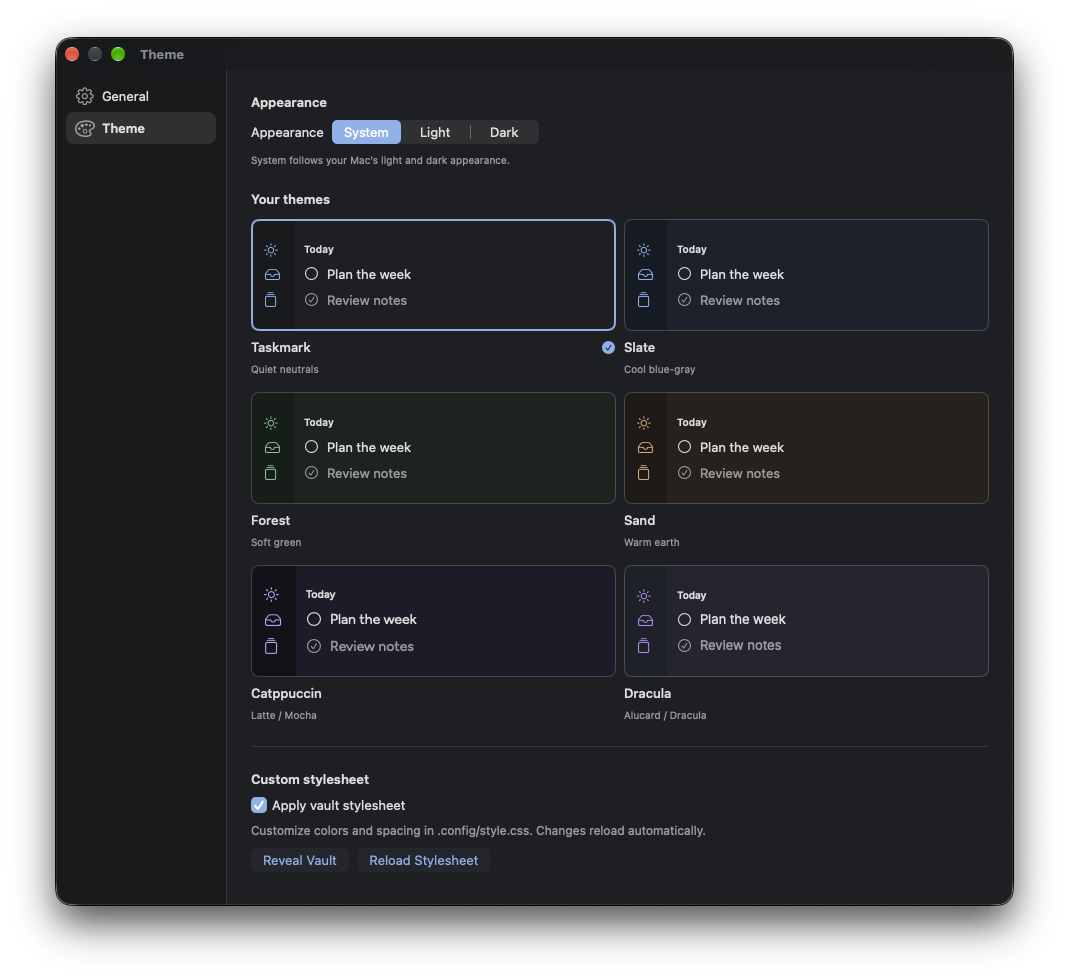Switch appearance to System

(366, 132)
